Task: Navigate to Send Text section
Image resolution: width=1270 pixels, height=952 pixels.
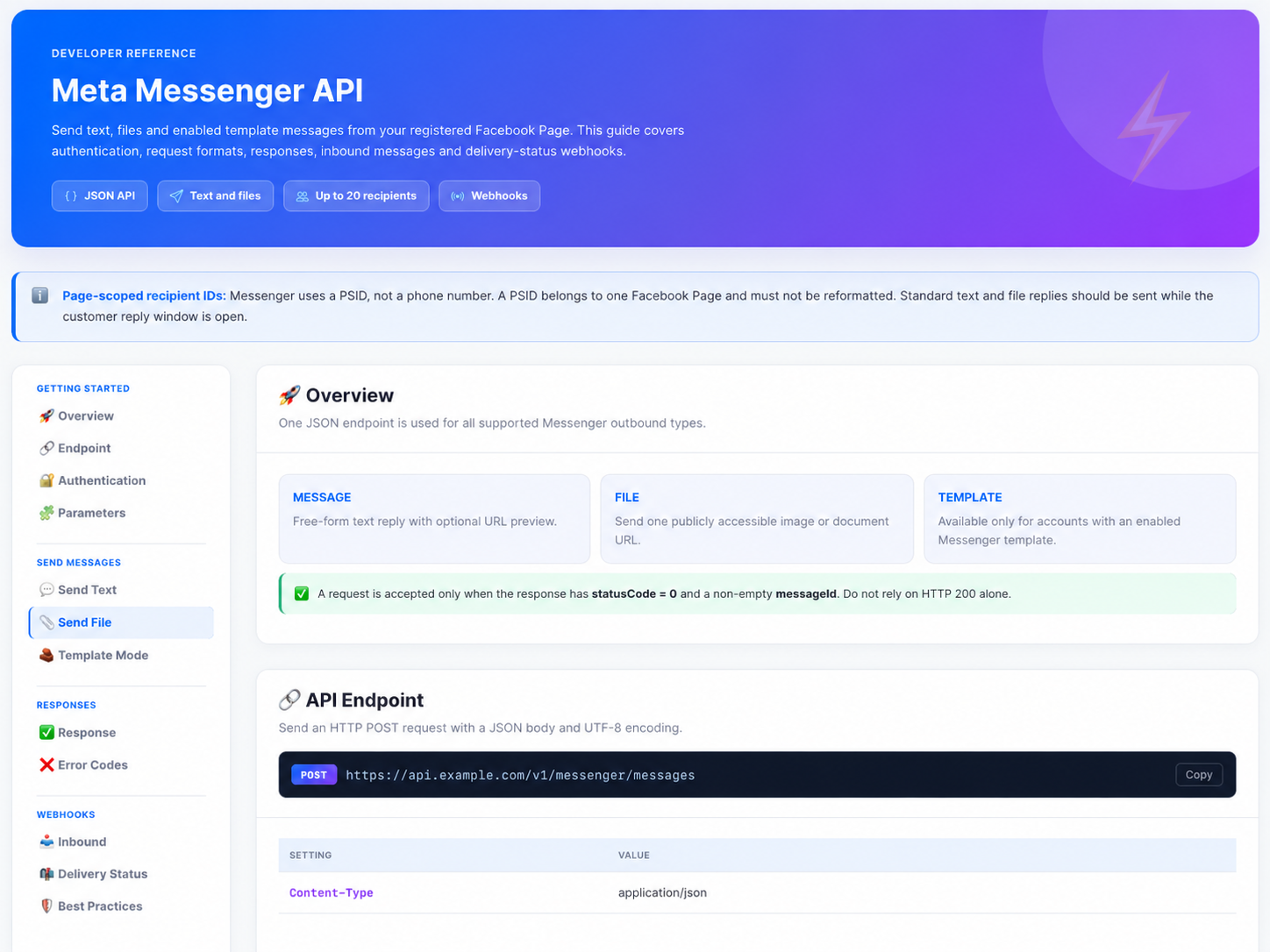Action: tap(121, 590)
